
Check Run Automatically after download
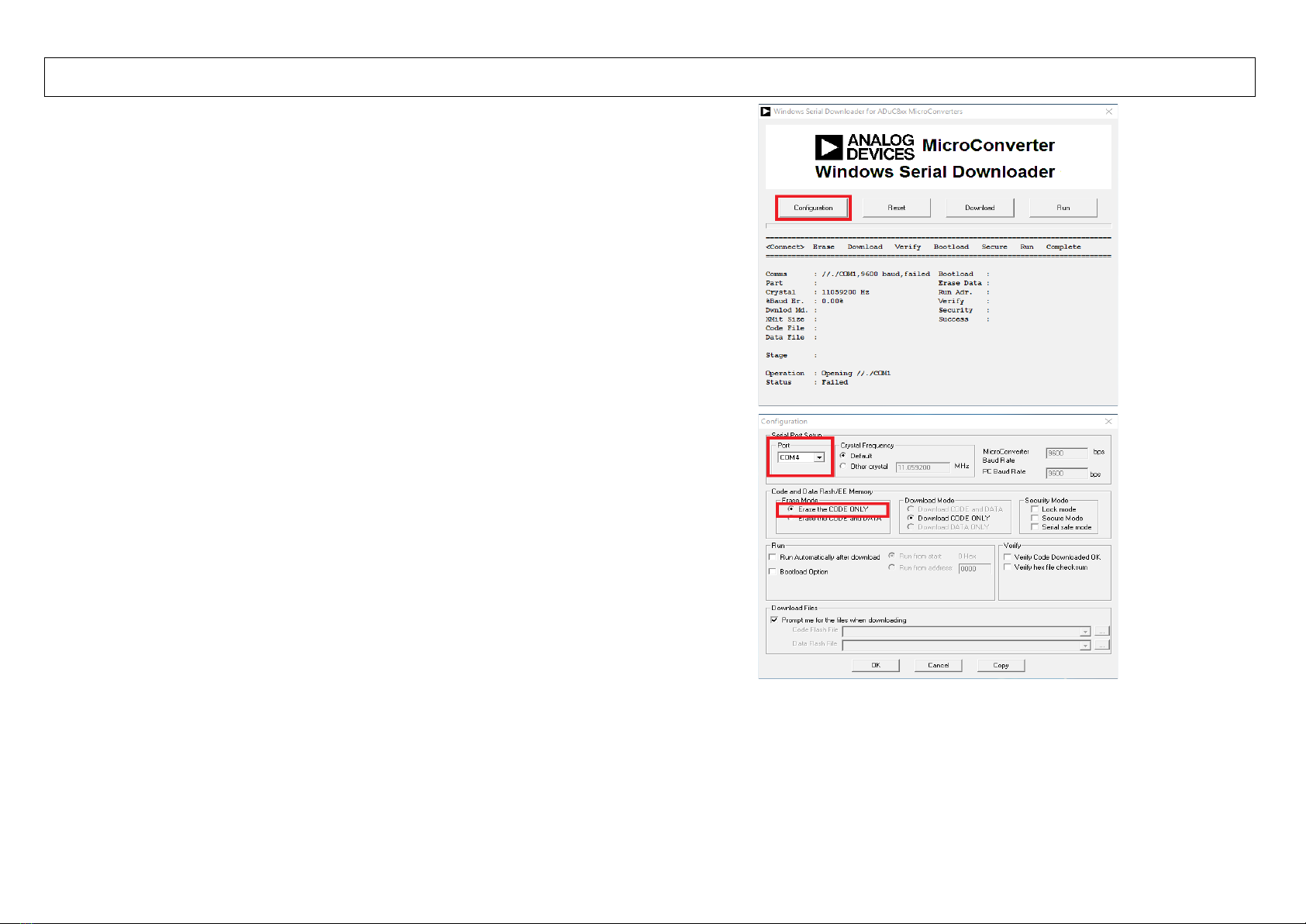tap(773, 557)
